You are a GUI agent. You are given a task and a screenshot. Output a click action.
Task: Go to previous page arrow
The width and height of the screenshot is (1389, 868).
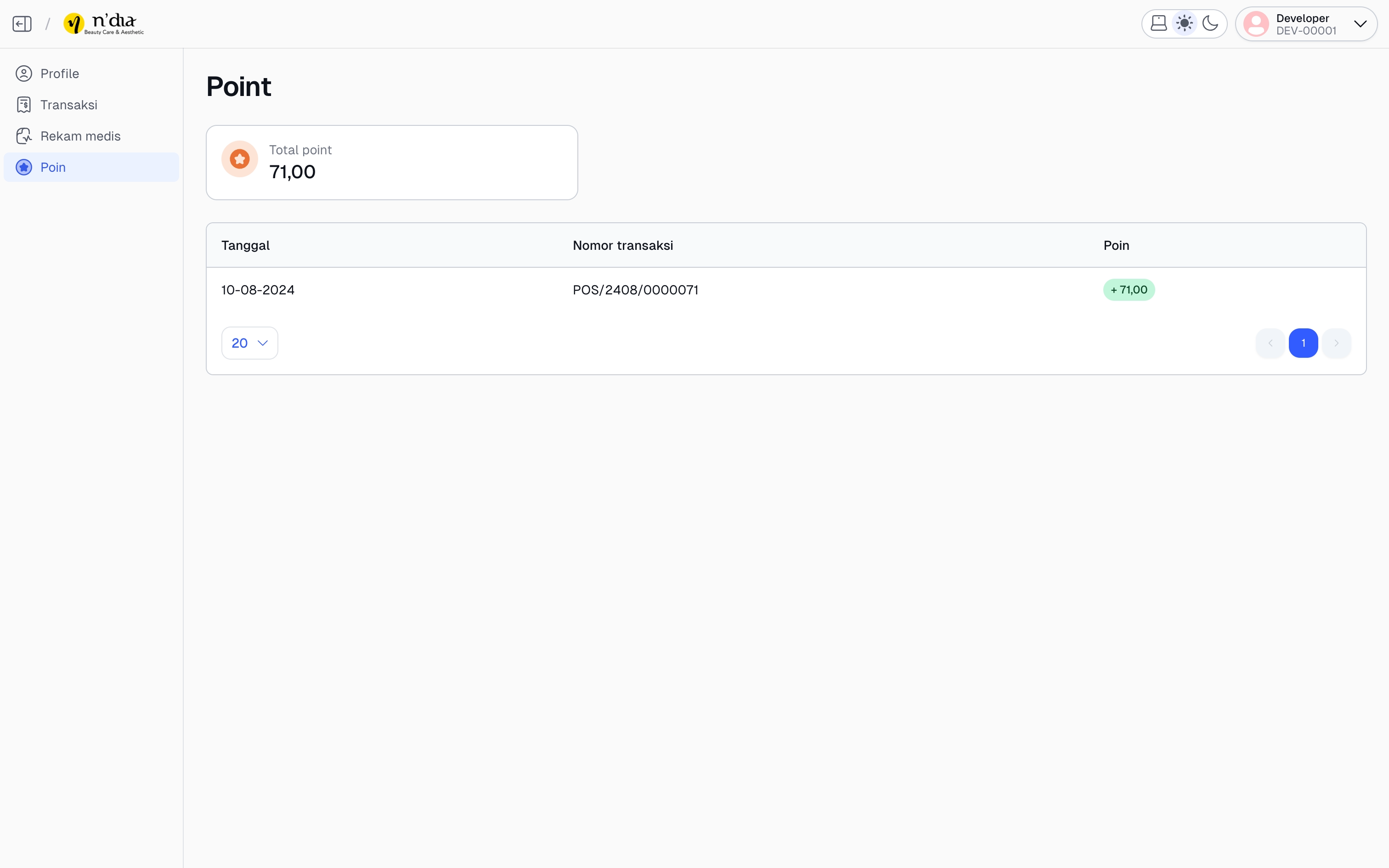[x=1270, y=344]
